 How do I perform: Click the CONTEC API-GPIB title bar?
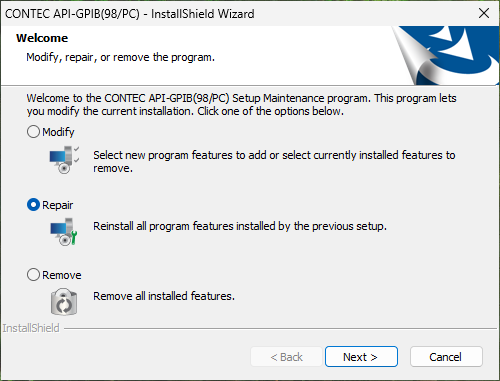pyautogui.click(x=233, y=14)
